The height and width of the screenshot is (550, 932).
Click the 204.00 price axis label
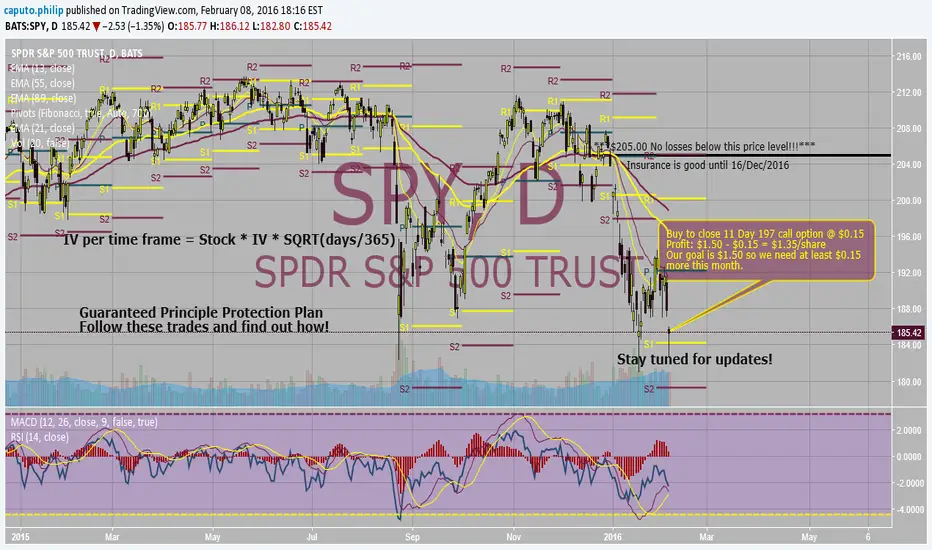click(909, 165)
